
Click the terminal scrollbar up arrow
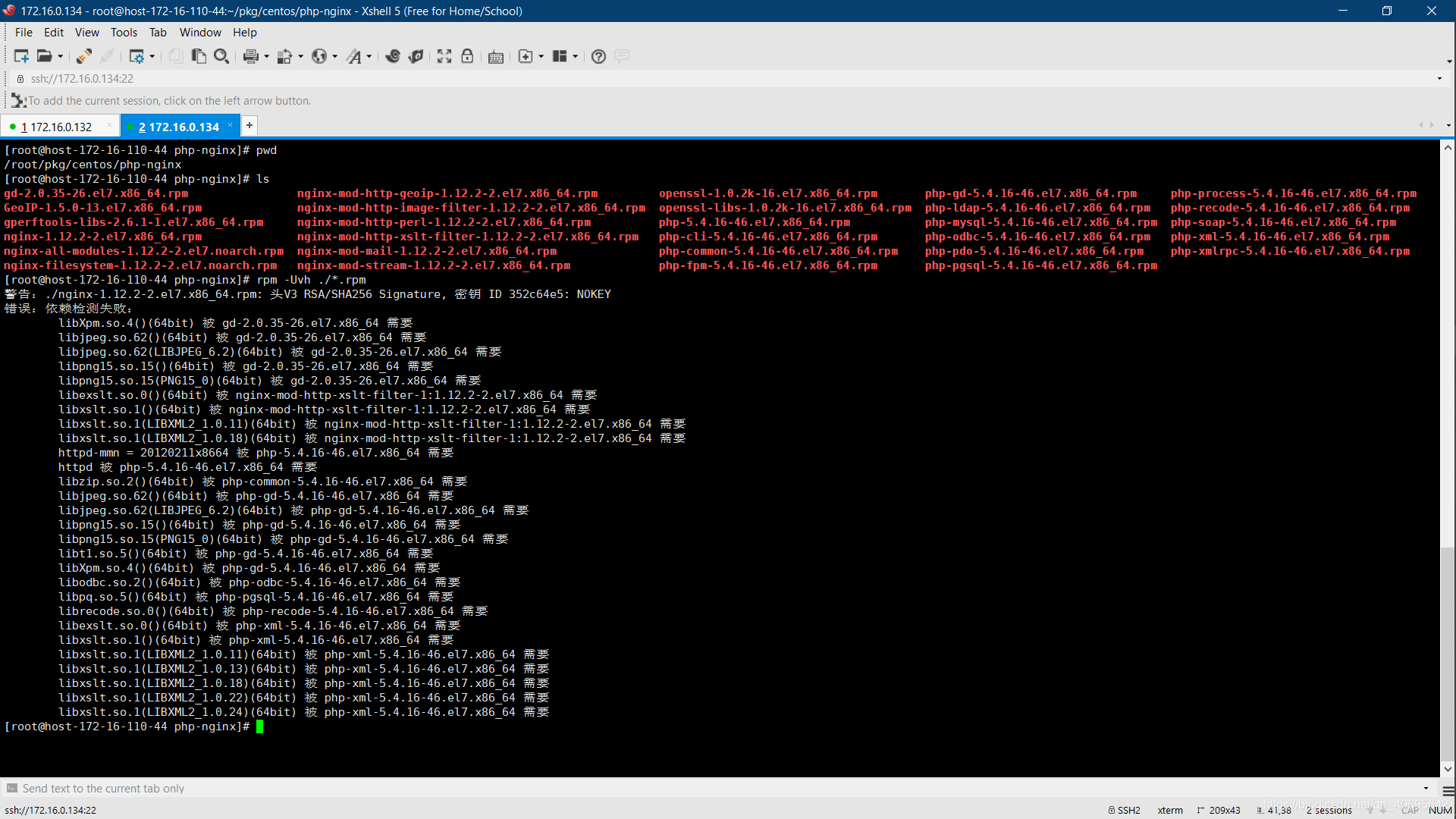tap(1448, 148)
